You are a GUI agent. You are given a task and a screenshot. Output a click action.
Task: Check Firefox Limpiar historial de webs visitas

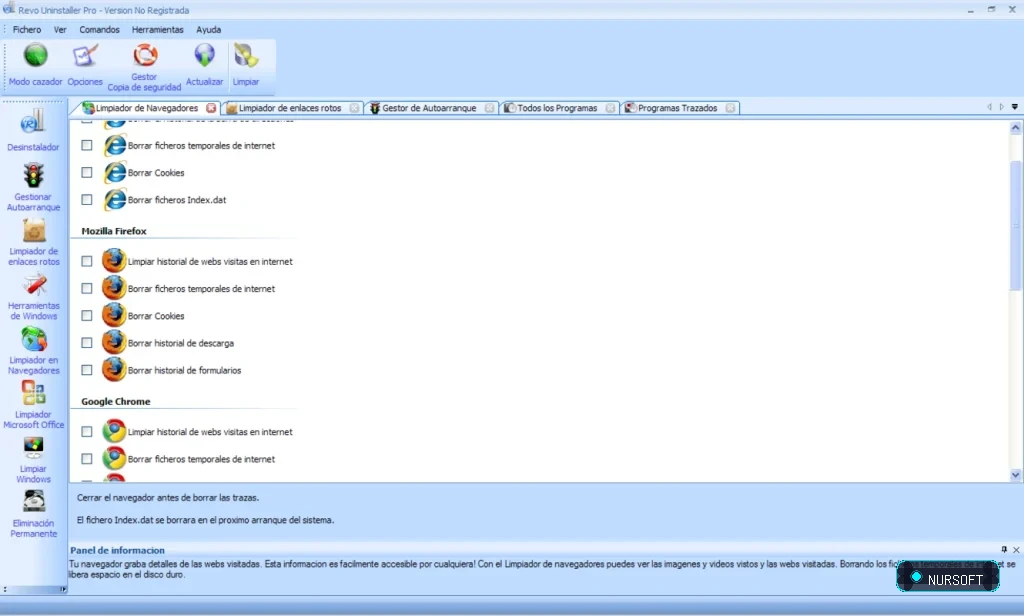coord(87,261)
